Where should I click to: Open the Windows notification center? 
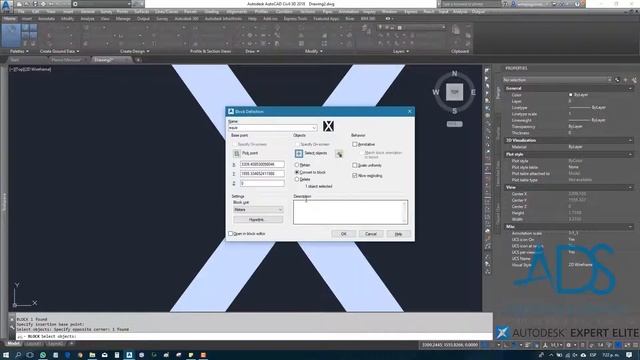[x=629, y=355]
